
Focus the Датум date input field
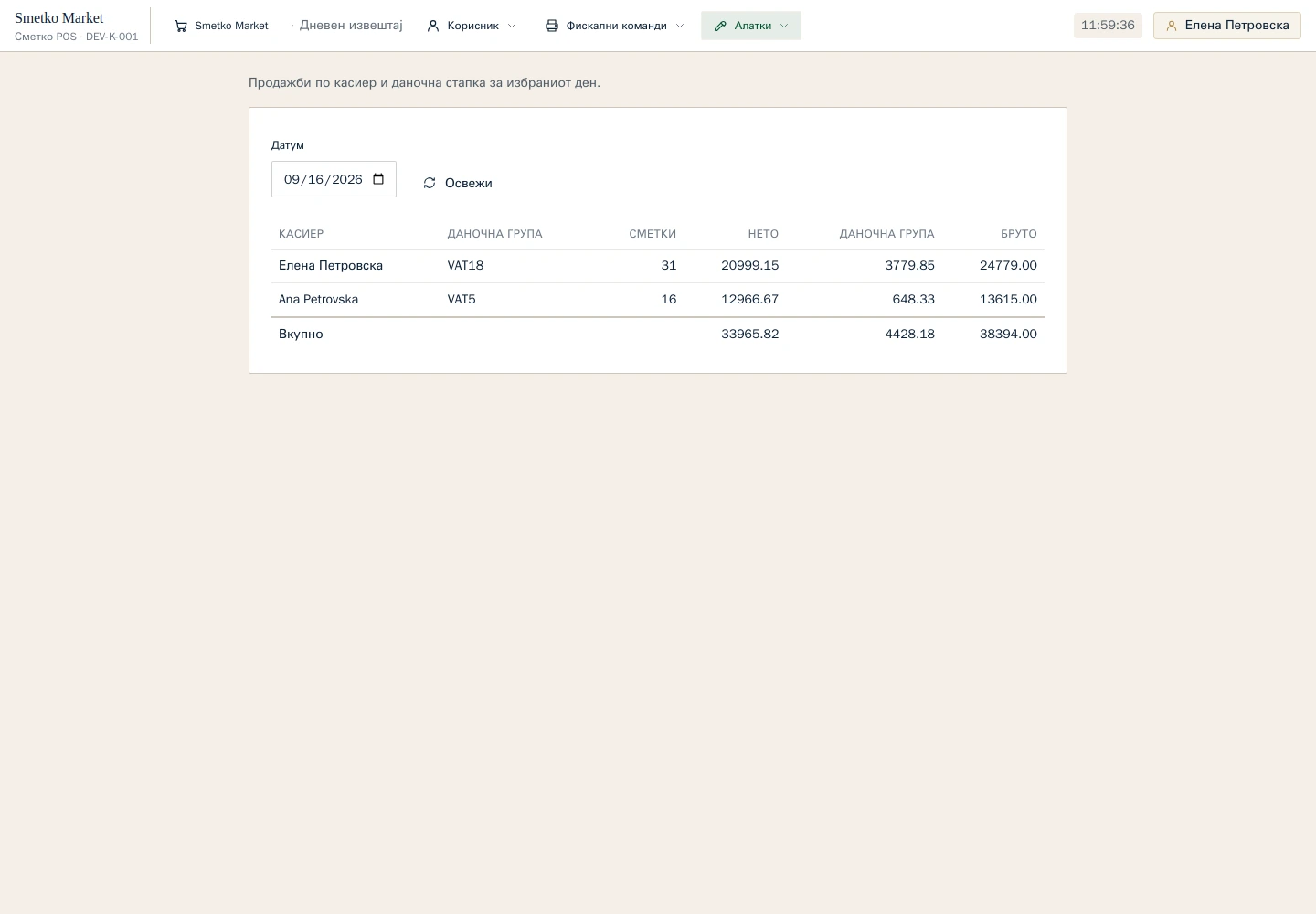(334, 179)
